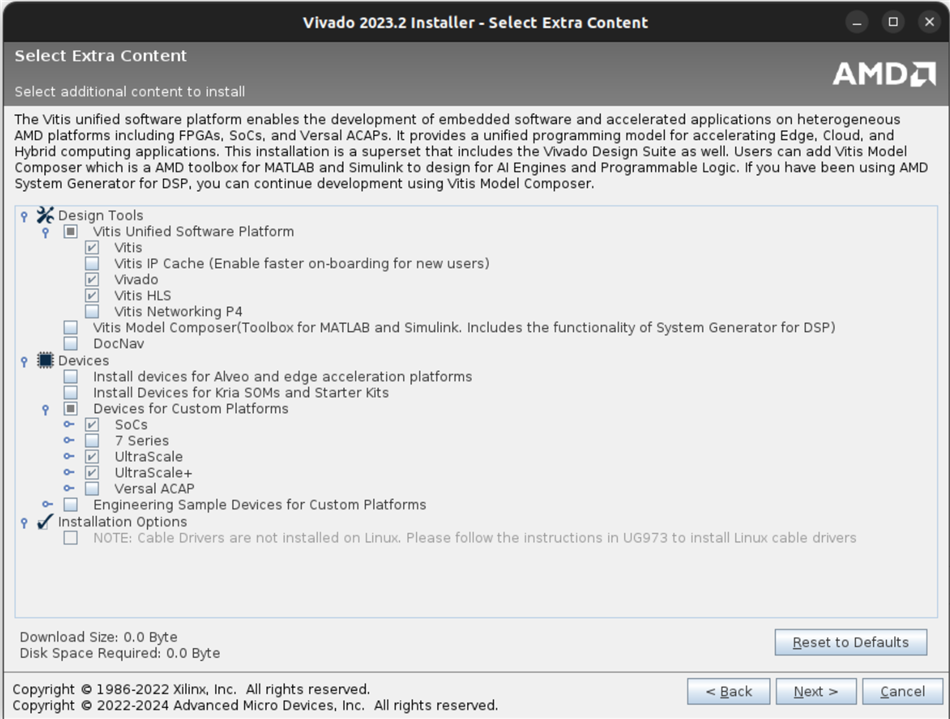Cancel the installation
Image resolution: width=950 pixels, height=719 pixels.
click(x=902, y=691)
